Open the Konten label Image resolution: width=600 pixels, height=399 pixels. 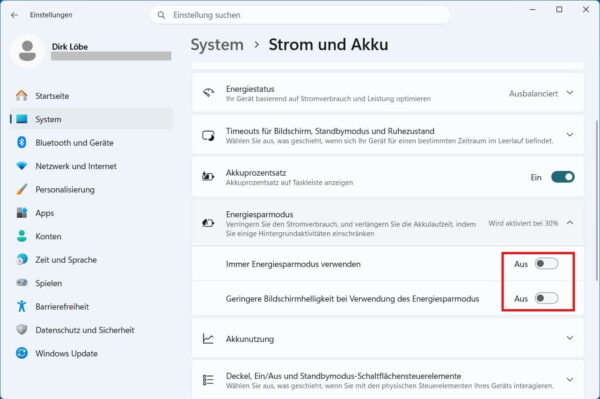(48, 236)
